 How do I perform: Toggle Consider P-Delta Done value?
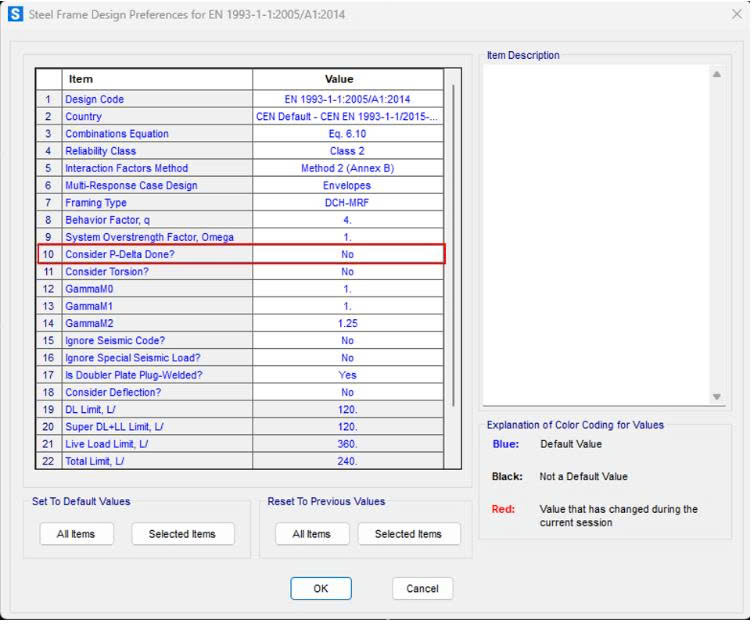point(347,255)
